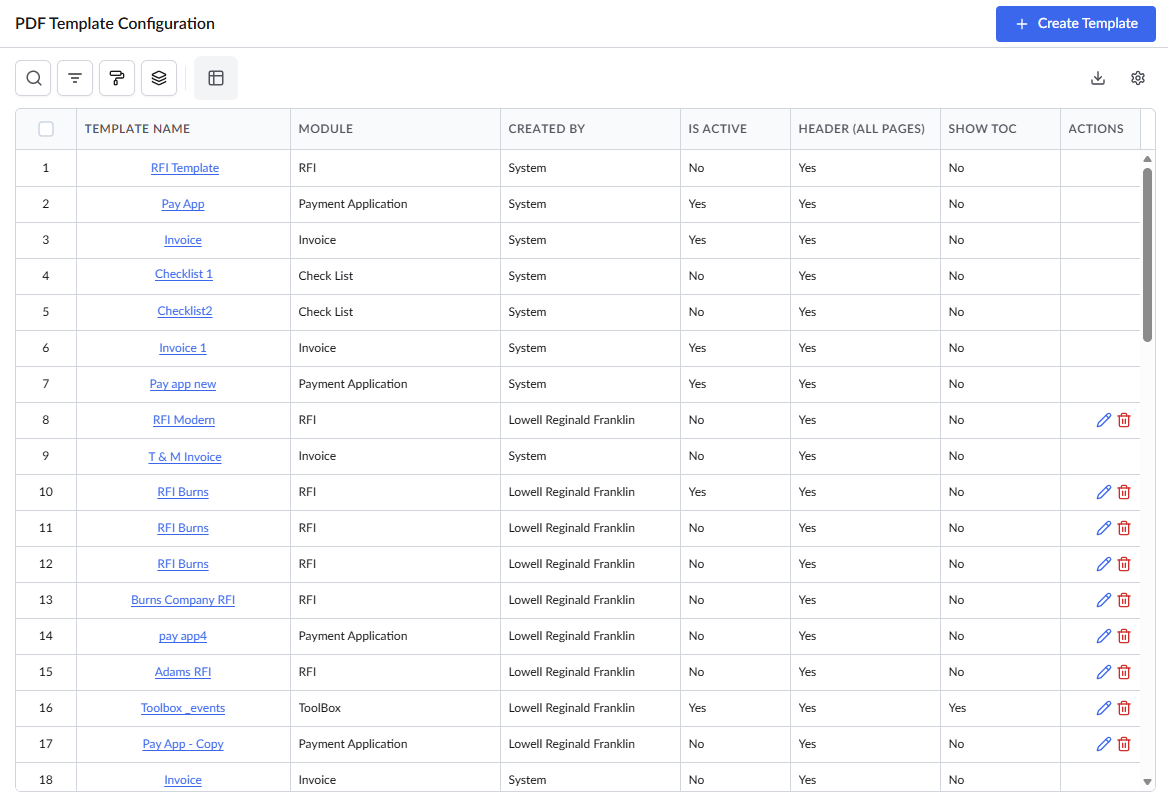Select row number 9 cell
Viewport: 1168px width, 802px height.
46,456
